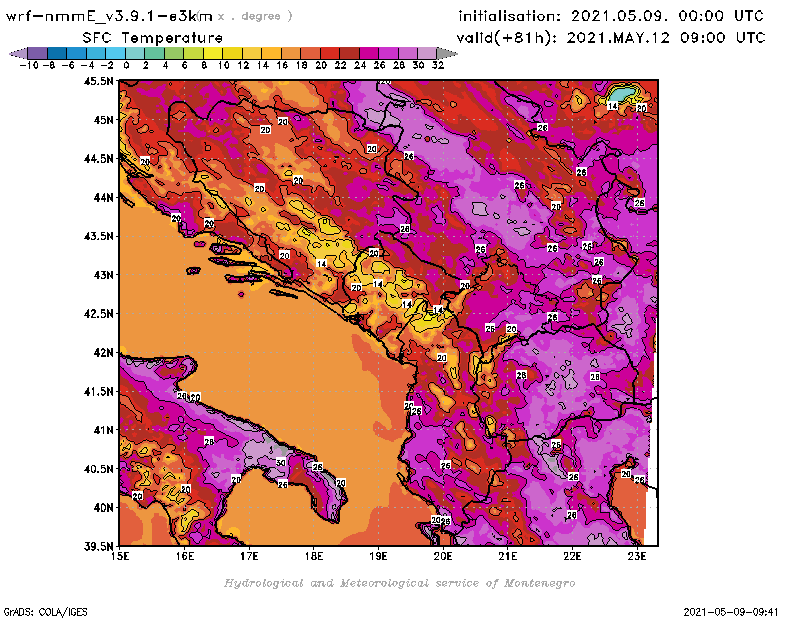This screenshot has width=800, height=618.
Task: Click the 'SFC Temperature' title
Action: [x=153, y=38]
